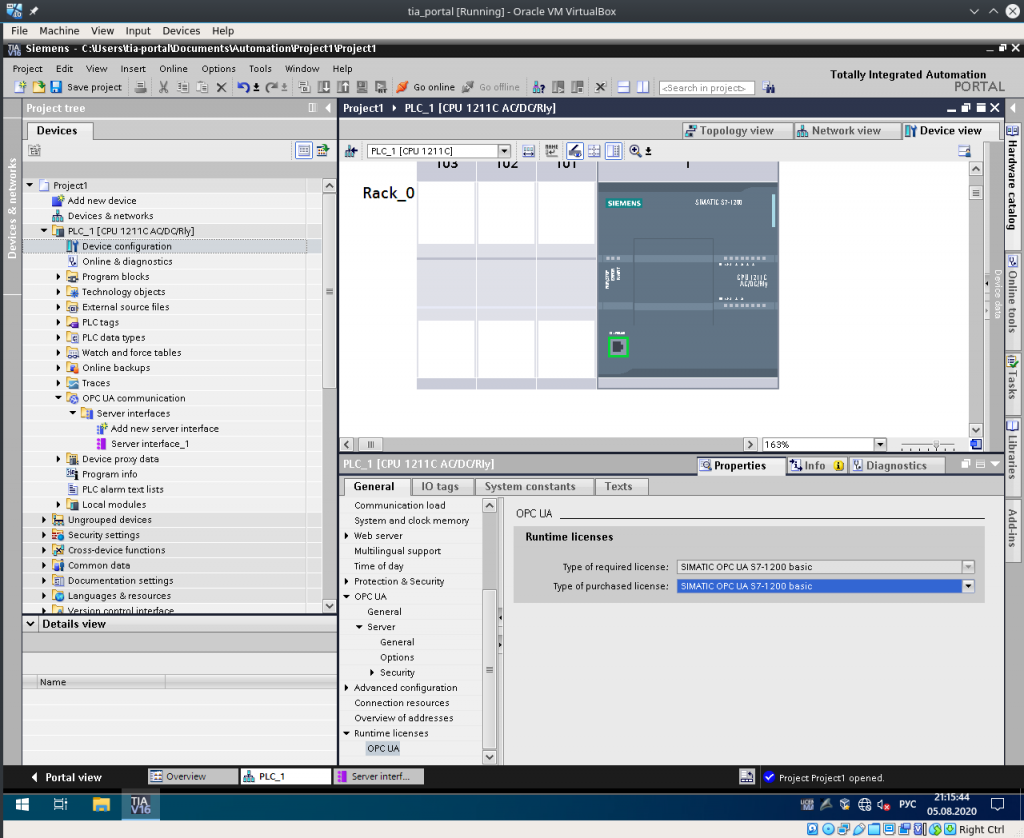Click the Print icon in the toolbar
This screenshot has height=838, width=1024.
point(140,87)
